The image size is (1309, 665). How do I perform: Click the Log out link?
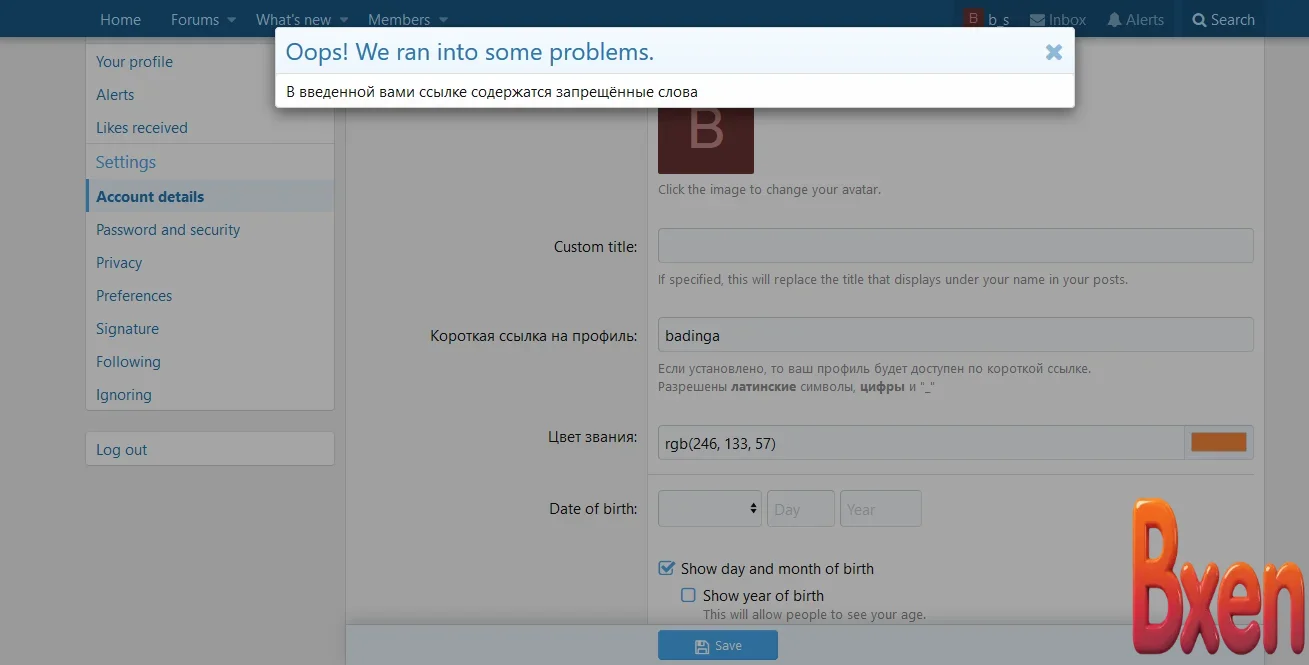click(122, 450)
